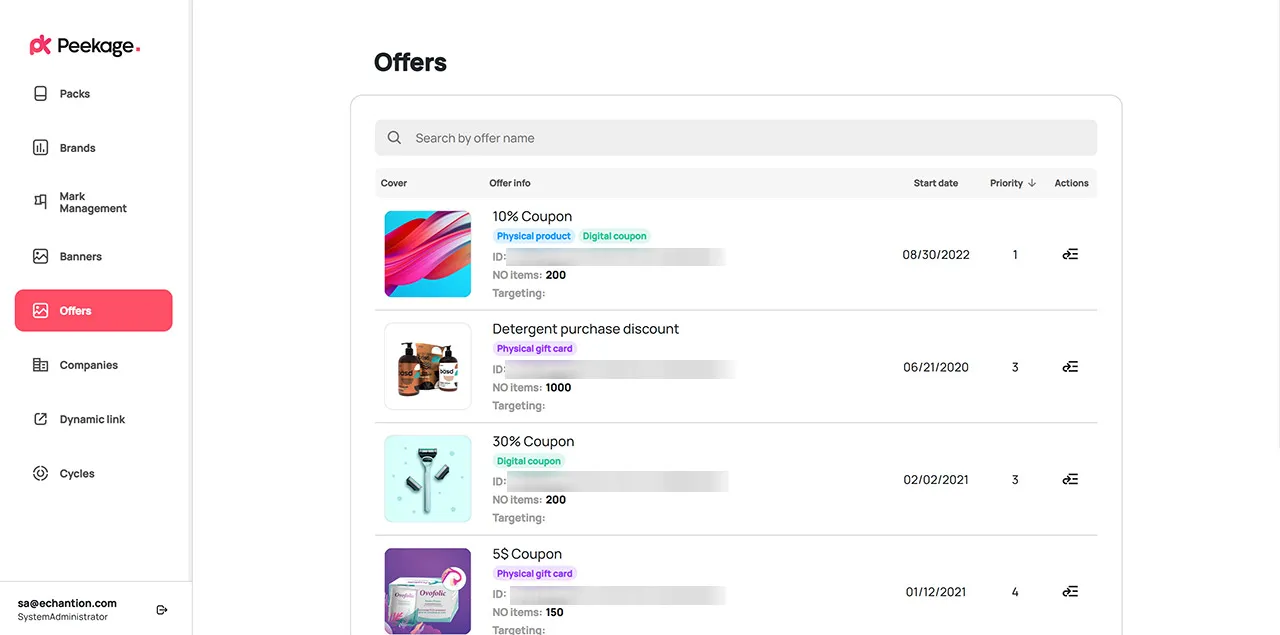Open actions for Detergent purchase discount
Viewport: 1280px width, 635px height.
pos(1070,367)
